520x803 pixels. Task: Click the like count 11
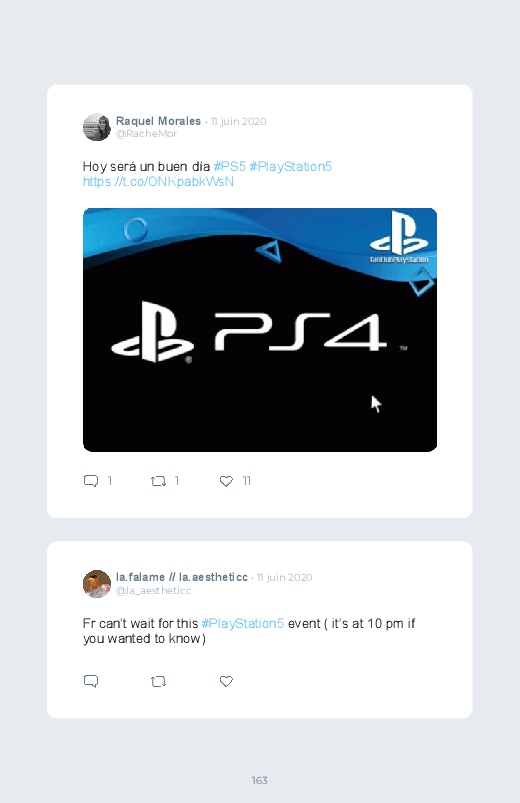246,481
